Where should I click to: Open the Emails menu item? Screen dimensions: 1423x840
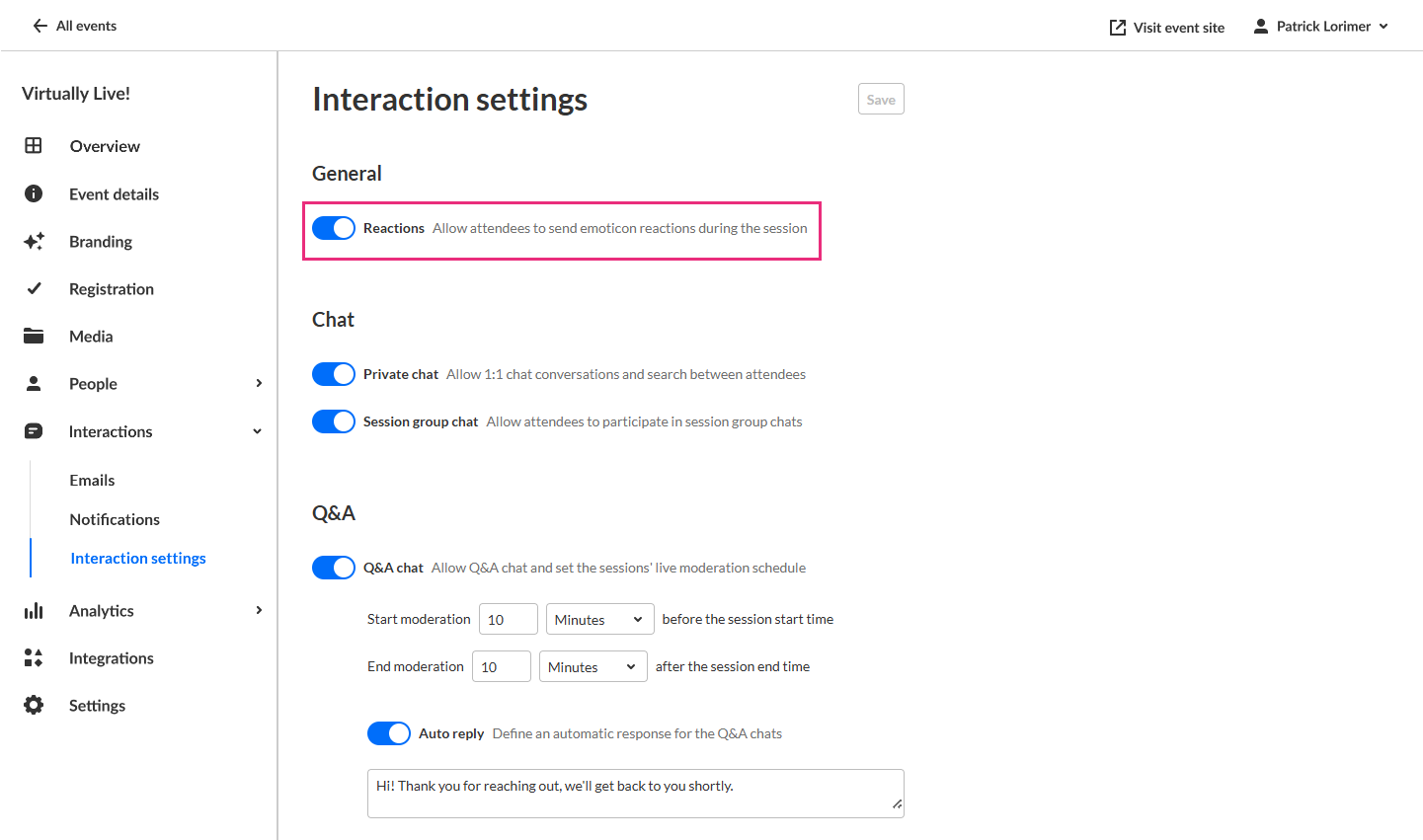tap(92, 480)
